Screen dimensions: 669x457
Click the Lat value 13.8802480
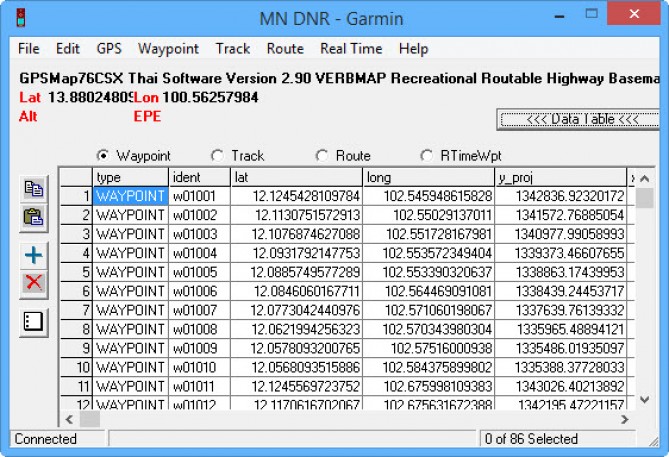click(x=91, y=97)
